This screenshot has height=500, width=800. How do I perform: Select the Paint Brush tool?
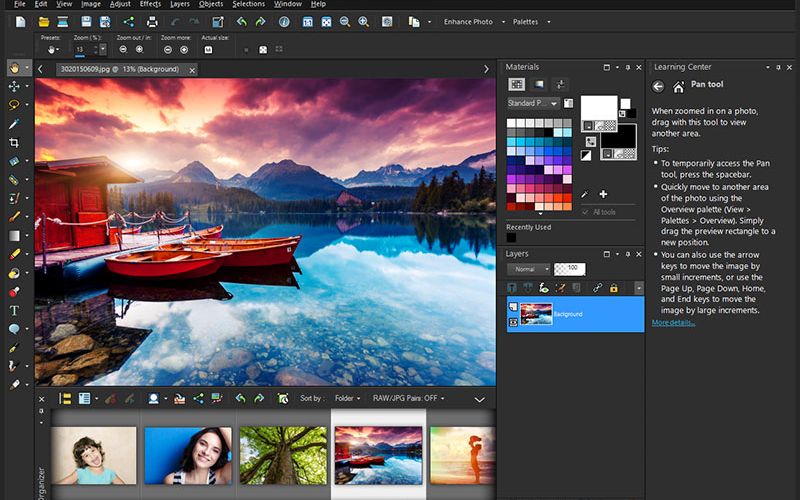pyautogui.click(x=14, y=217)
